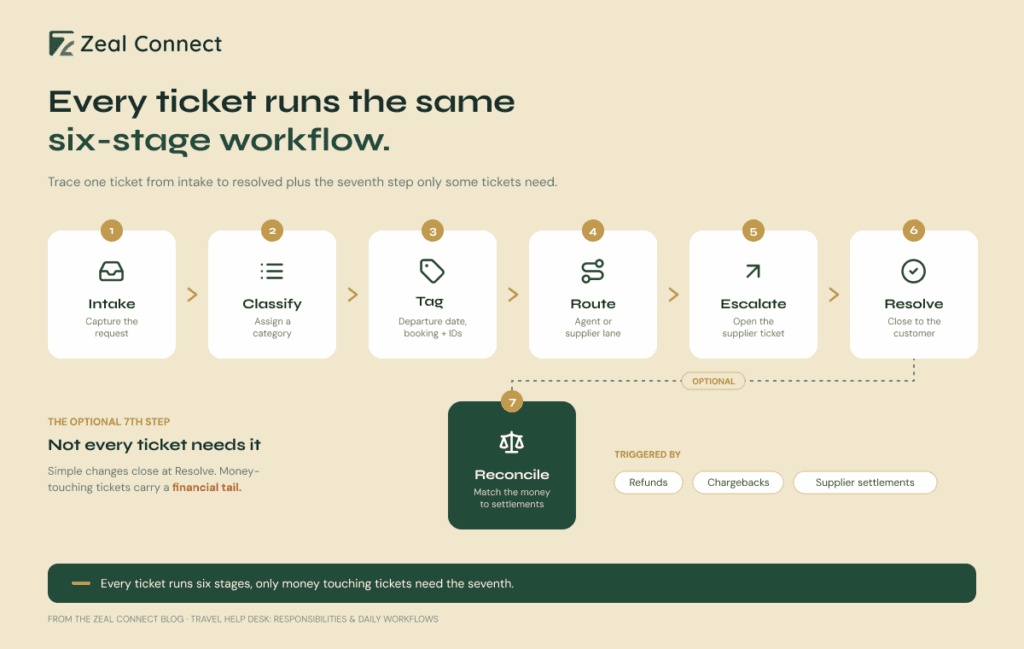Click the Tag label icon
The height and width of the screenshot is (649, 1024).
432,271
